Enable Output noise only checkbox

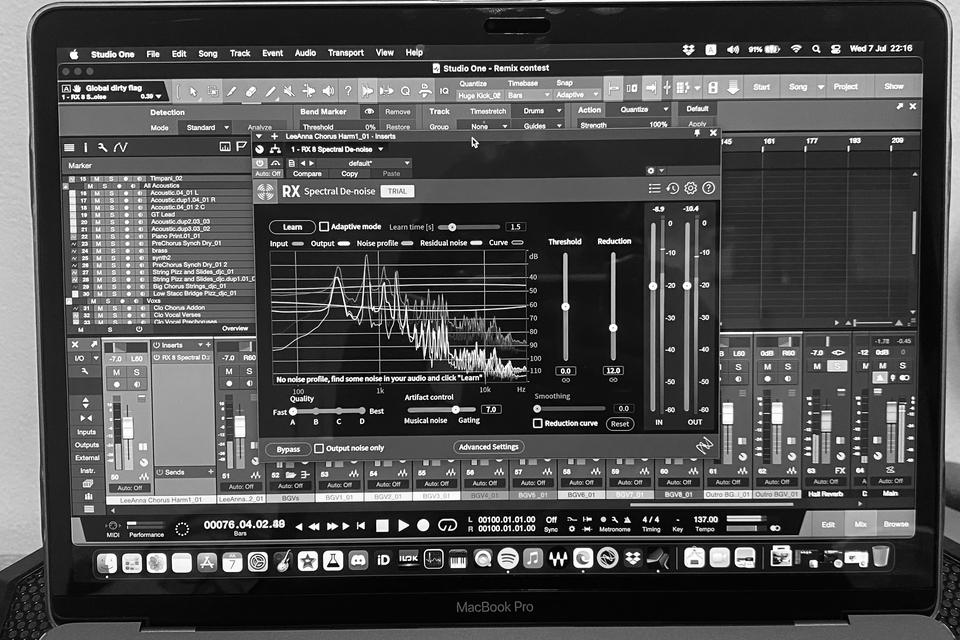point(319,448)
